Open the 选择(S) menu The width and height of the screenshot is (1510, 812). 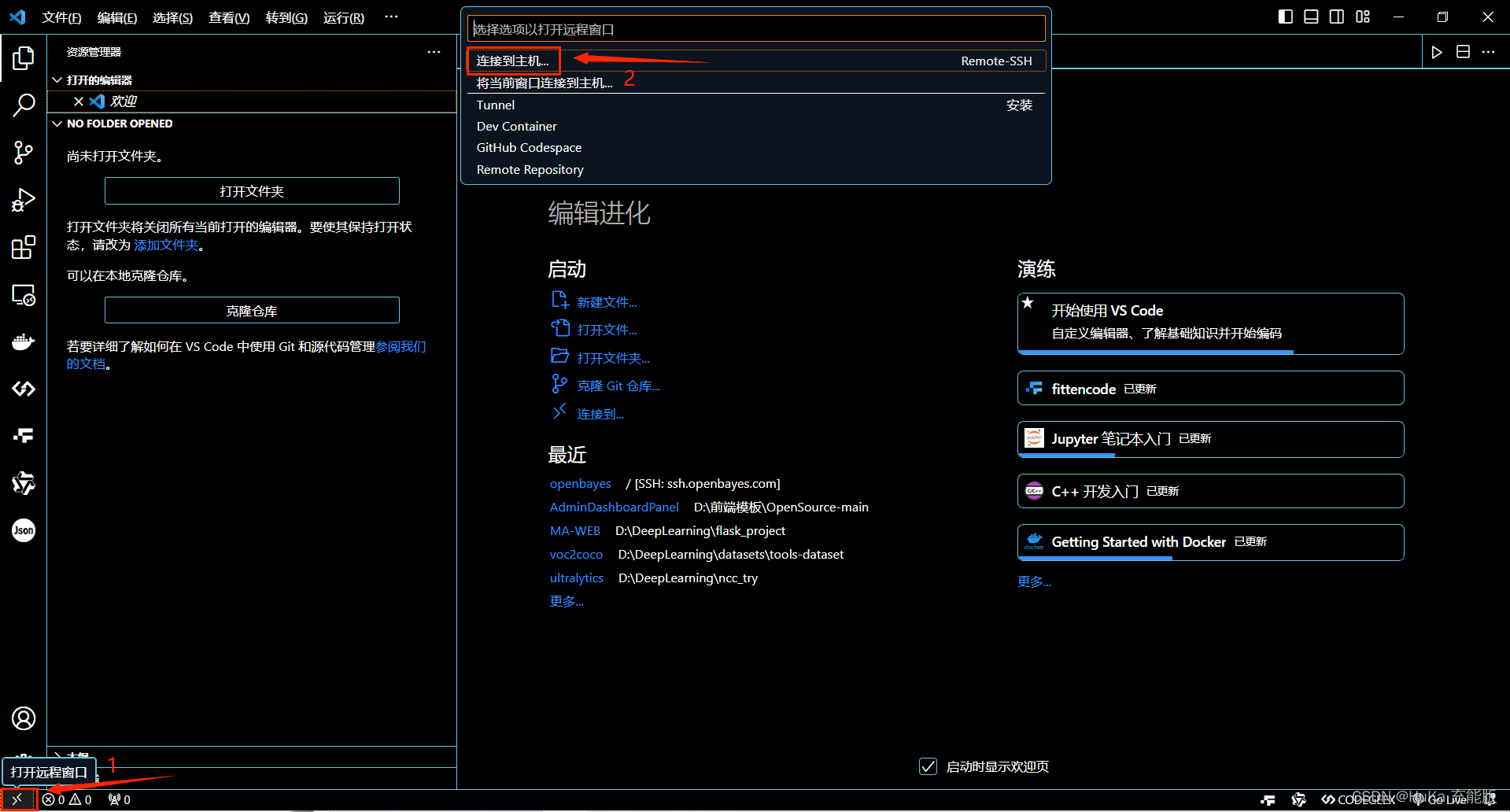[x=172, y=17]
